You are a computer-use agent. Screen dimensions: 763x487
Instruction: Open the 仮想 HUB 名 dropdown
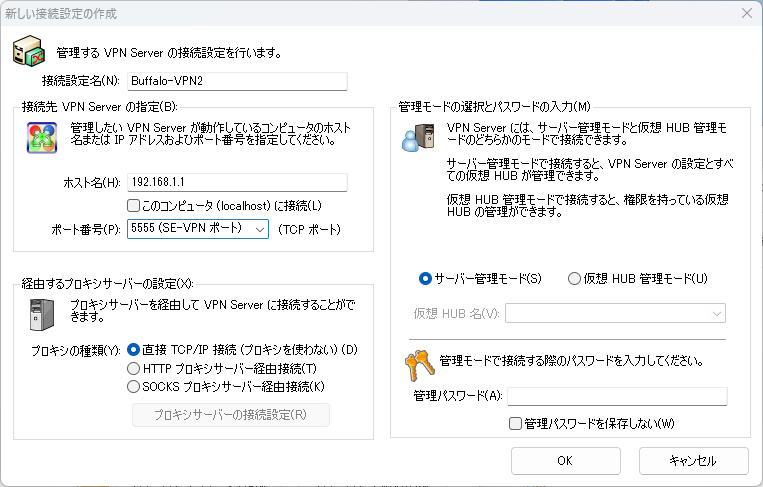616,313
